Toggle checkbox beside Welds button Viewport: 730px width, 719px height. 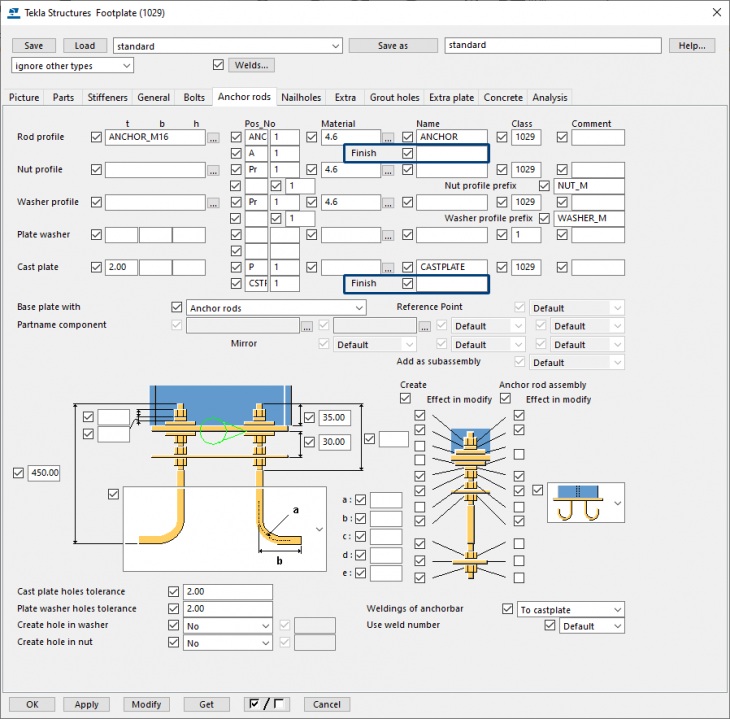point(218,65)
